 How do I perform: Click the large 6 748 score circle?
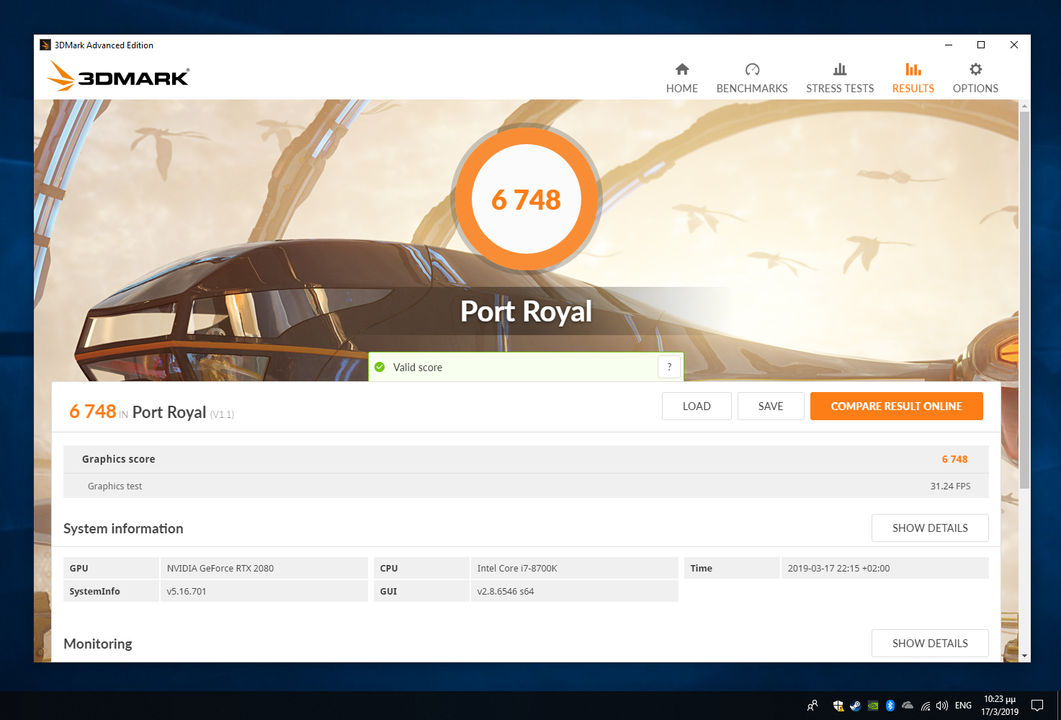pos(526,199)
